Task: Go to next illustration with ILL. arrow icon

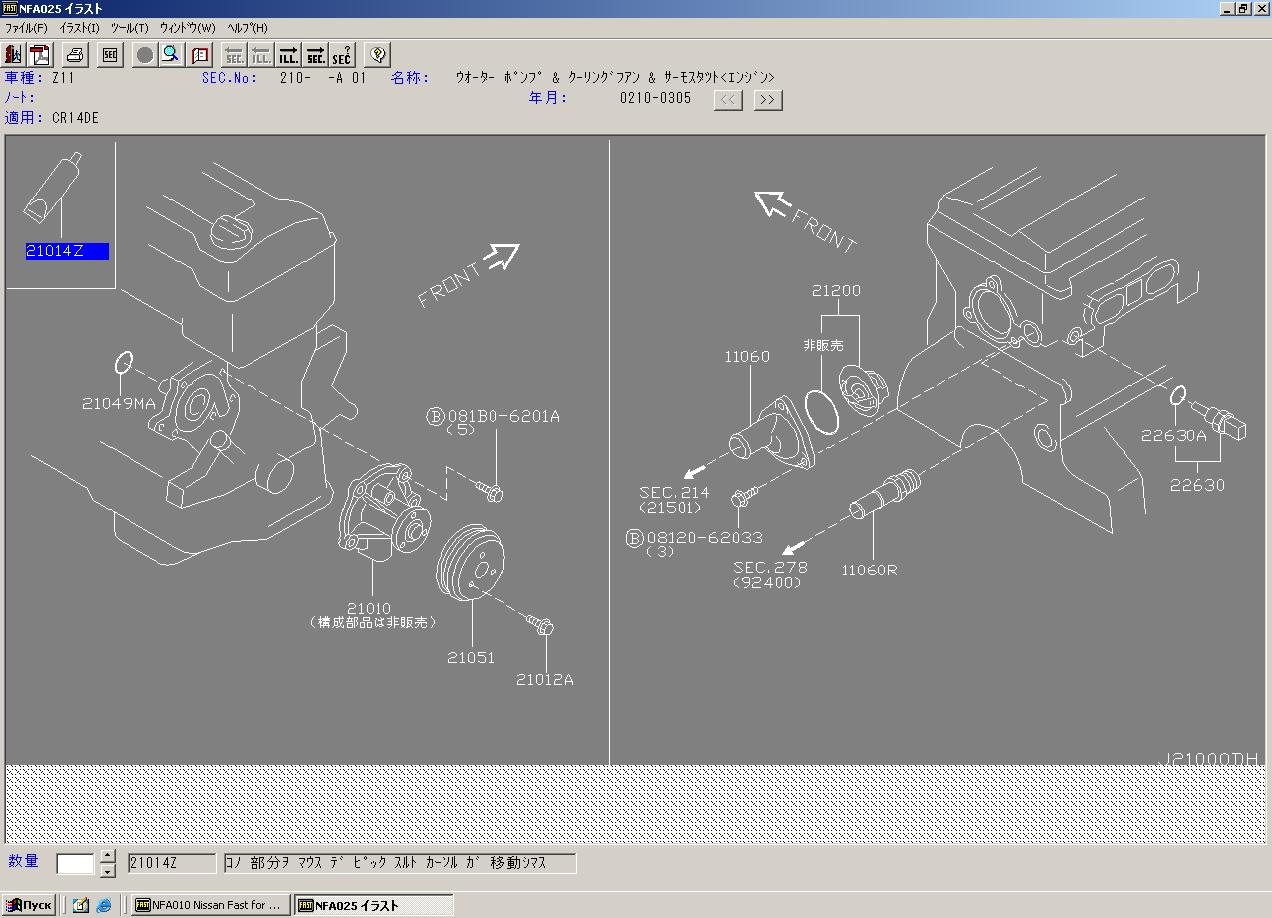Action: pyautogui.click(x=289, y=54)
